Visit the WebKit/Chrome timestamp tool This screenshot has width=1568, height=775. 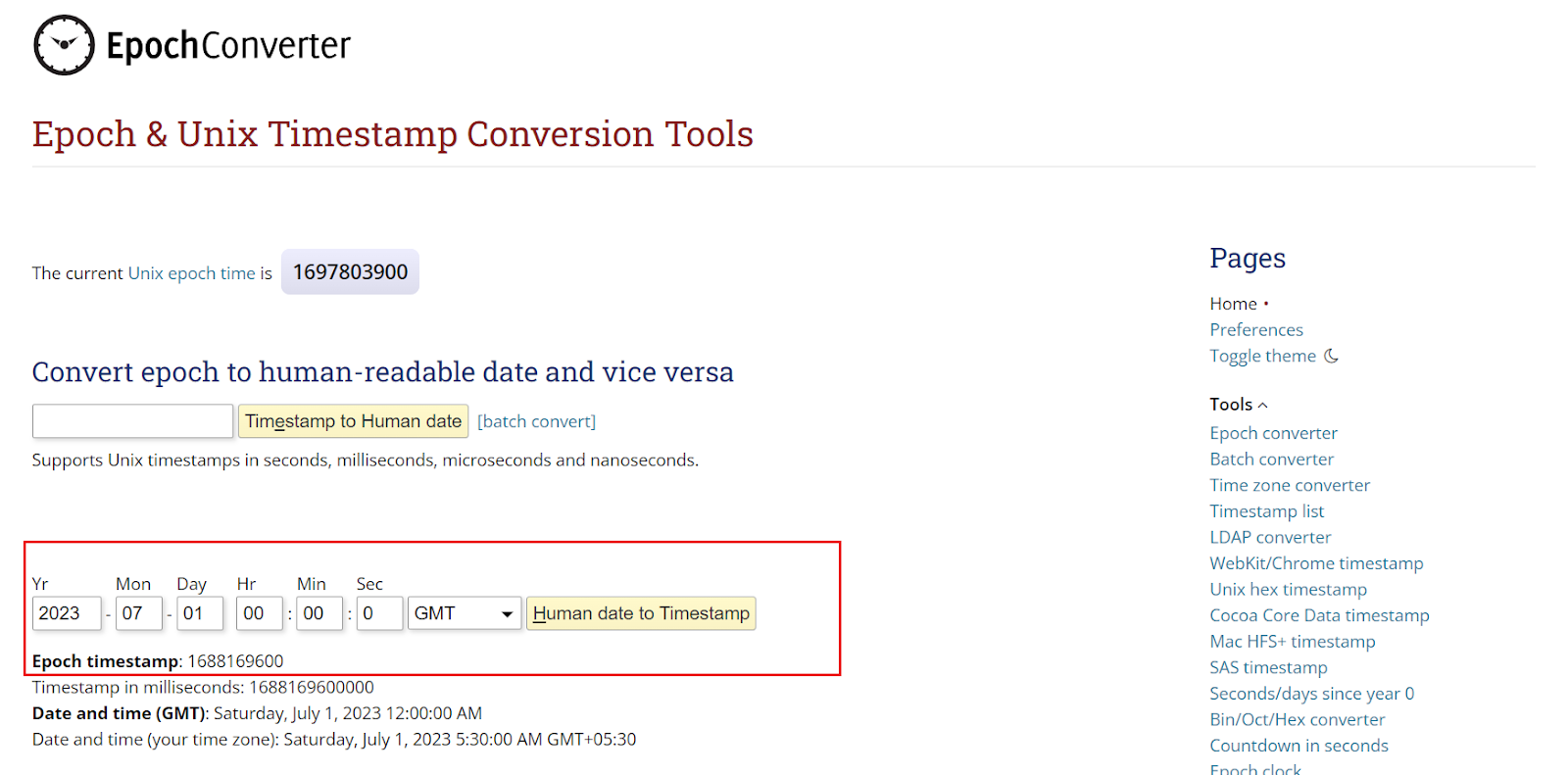pyautogui.click(x=1316, y=562)
